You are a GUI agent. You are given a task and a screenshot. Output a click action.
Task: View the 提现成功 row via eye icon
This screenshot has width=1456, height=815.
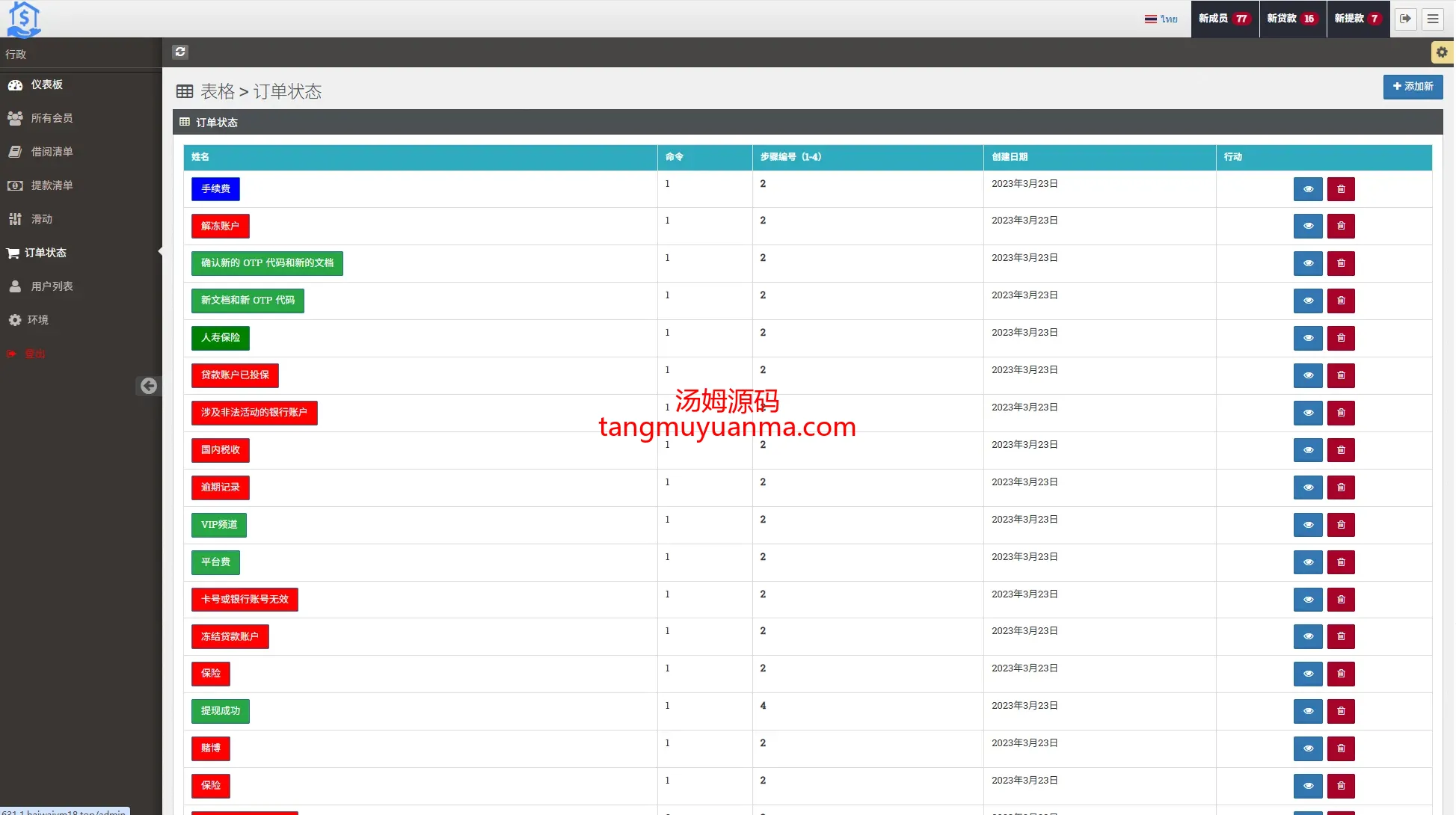pyautogui.click(x=1307, y=711)
